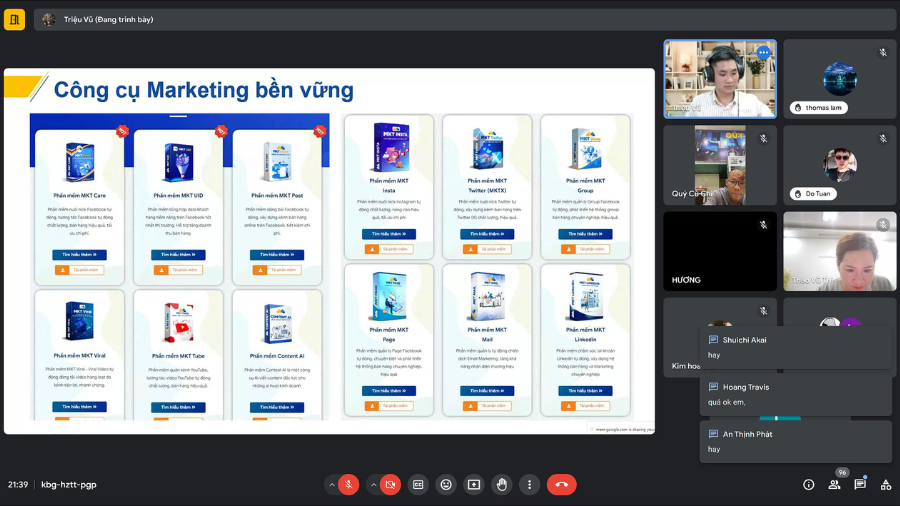Click download button under MKT Insta
This screenshot has width=900, height=506.
tap(389, 249)
